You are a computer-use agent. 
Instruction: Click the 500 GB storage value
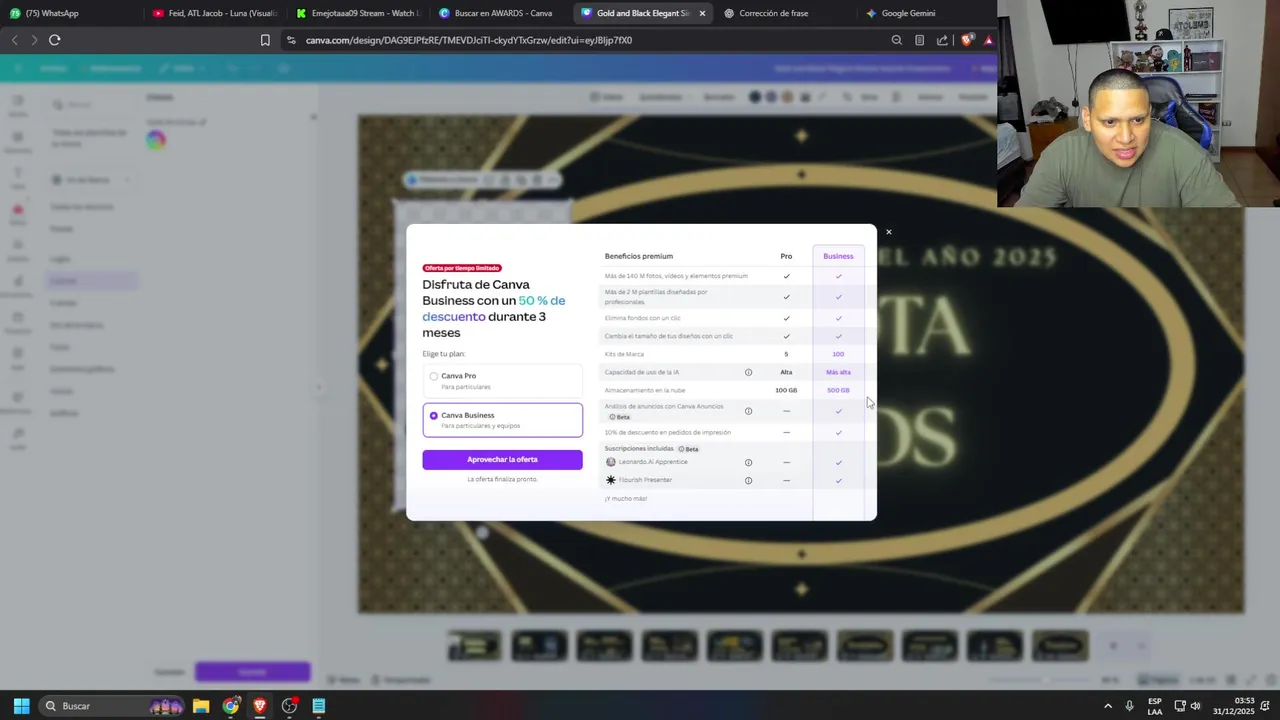tap(838, 390)
